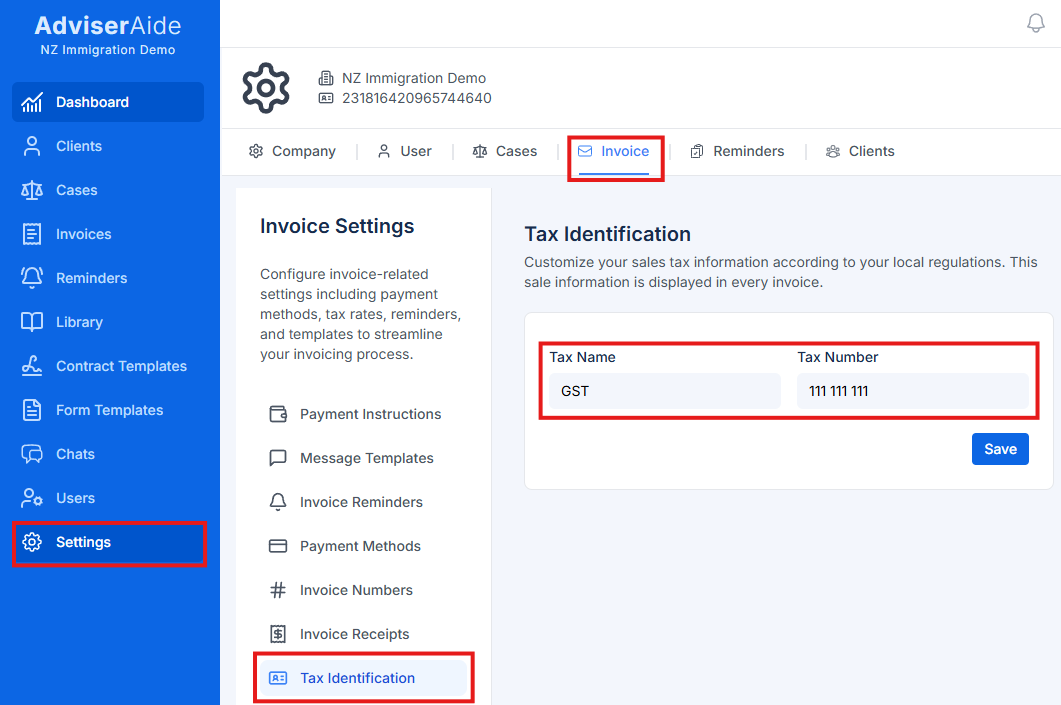Select the Contract Templates icon
The width and height of the screenshot is (1061, 705).
tap(31, 365)
